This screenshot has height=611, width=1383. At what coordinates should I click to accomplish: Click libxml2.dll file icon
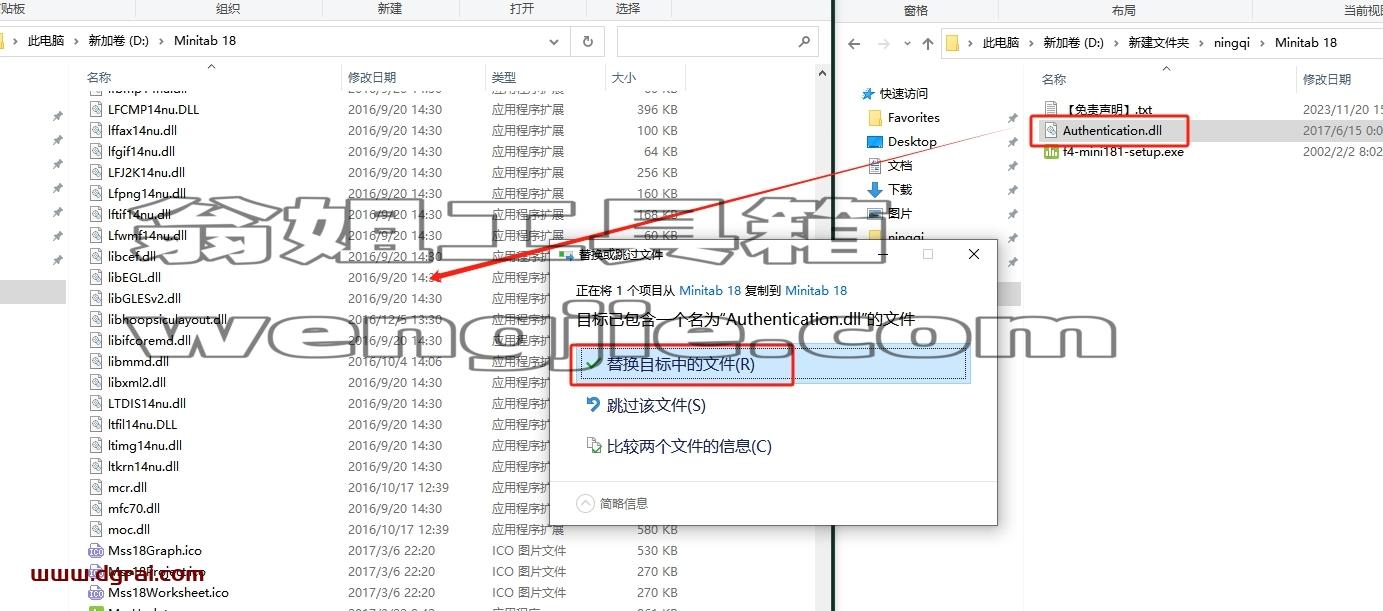click(96, 382)
